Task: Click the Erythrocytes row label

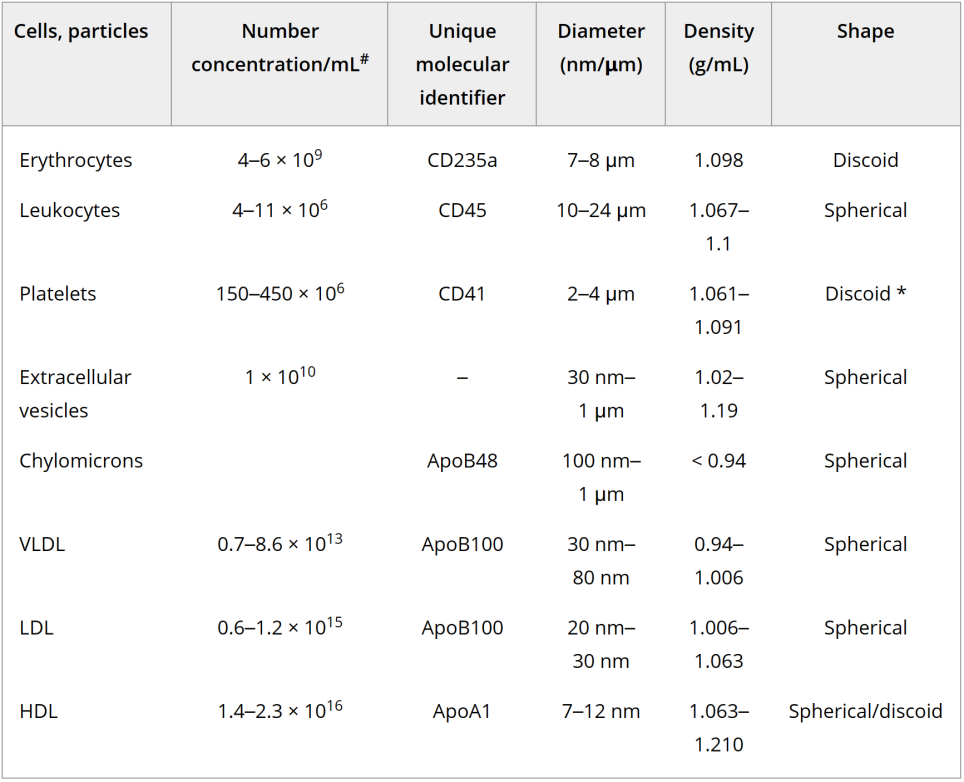Action: [76, 161]
